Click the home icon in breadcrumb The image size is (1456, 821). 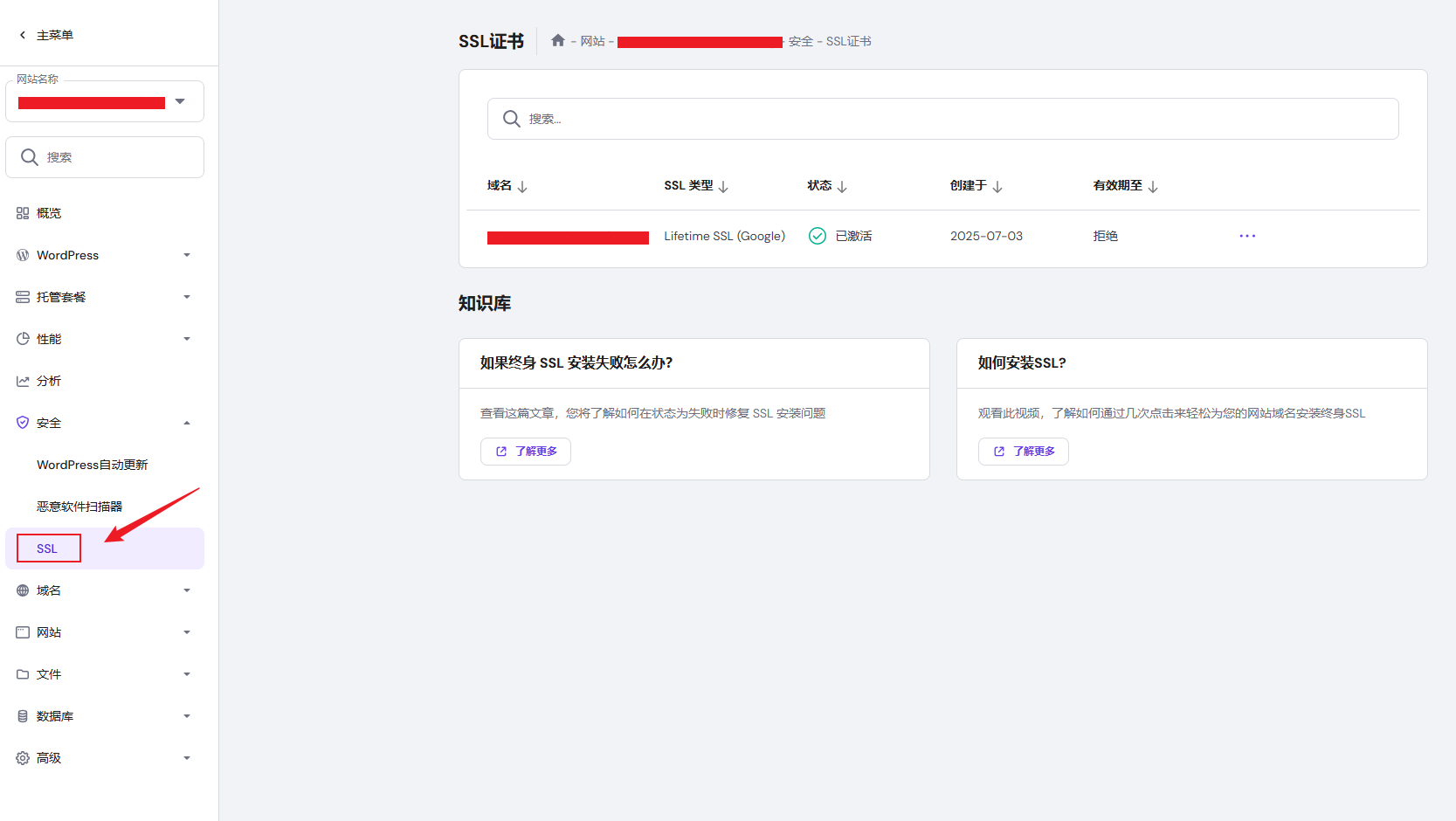558,41
